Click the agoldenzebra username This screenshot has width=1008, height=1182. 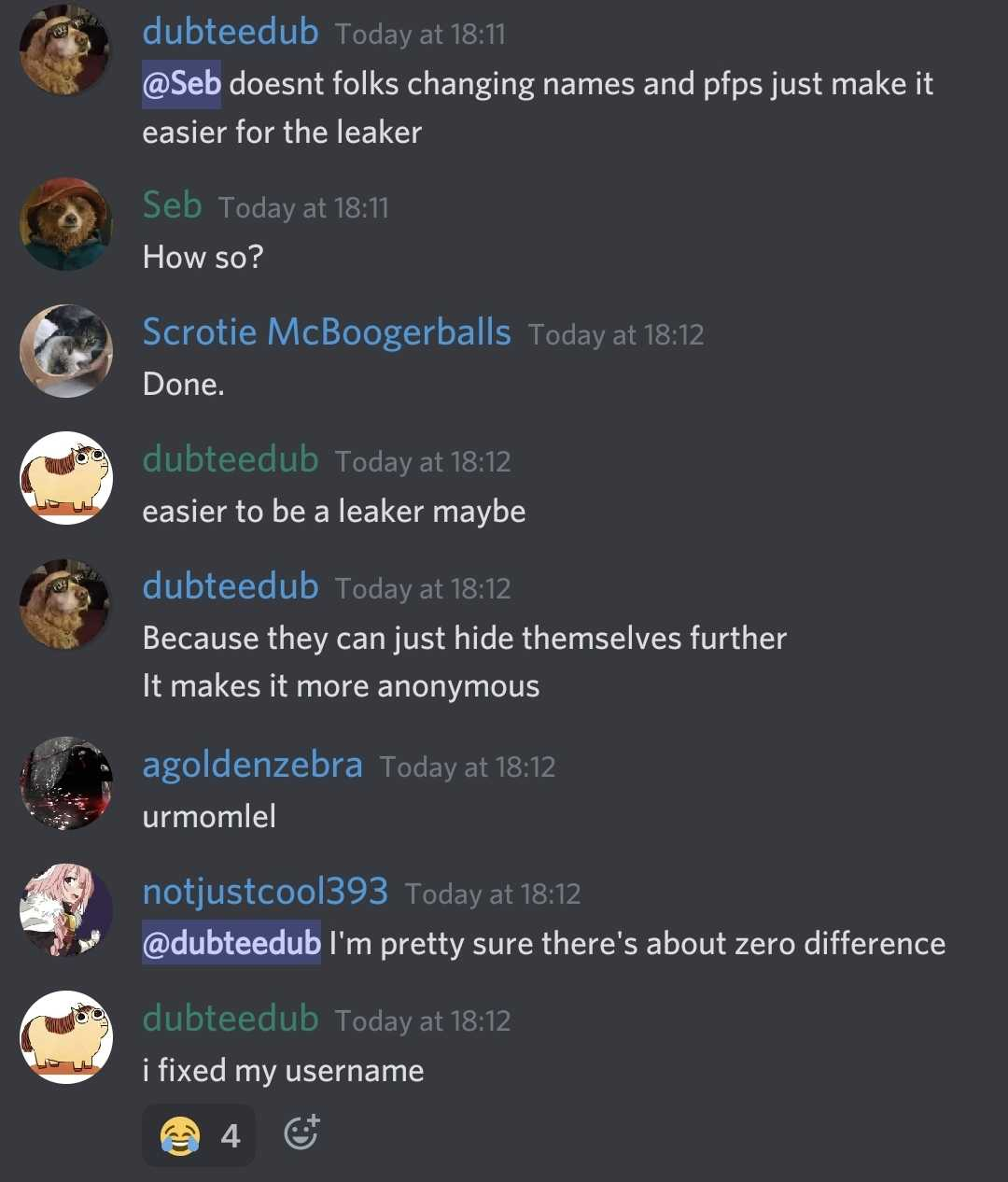pyautogui.click(x=252, y=765)
